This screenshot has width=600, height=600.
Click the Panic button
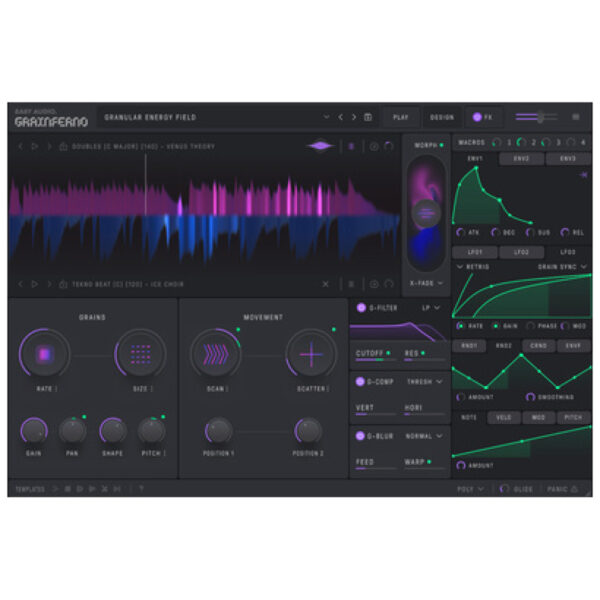(562, 489)
